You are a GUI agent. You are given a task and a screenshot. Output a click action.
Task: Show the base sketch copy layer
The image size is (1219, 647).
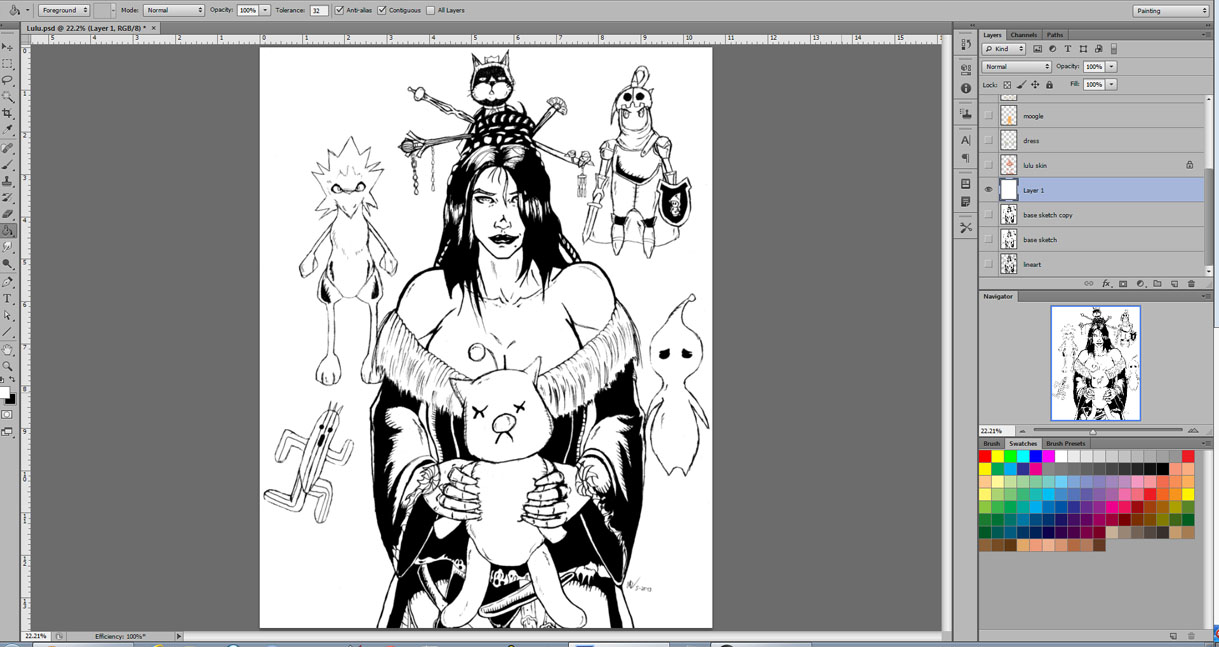(988, 215)
